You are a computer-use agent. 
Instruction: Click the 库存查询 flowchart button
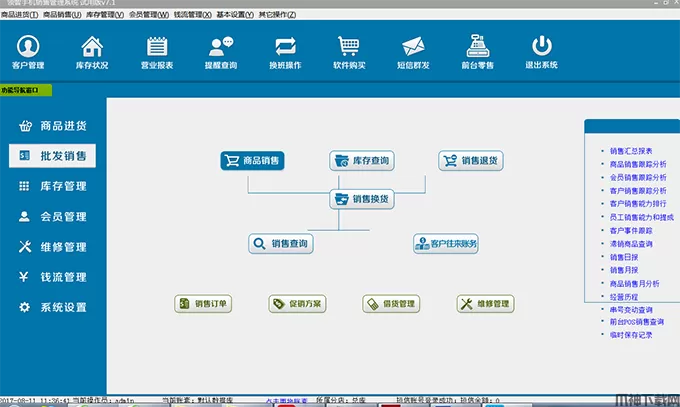[362, 161]
